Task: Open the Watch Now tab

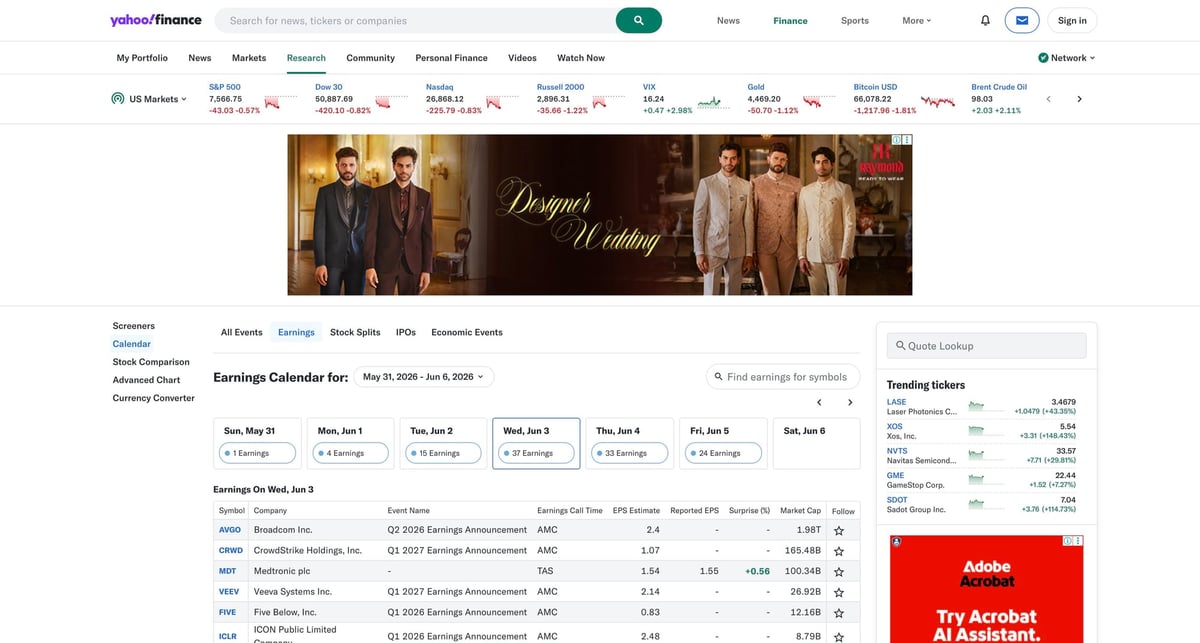Action: (581, 58)
